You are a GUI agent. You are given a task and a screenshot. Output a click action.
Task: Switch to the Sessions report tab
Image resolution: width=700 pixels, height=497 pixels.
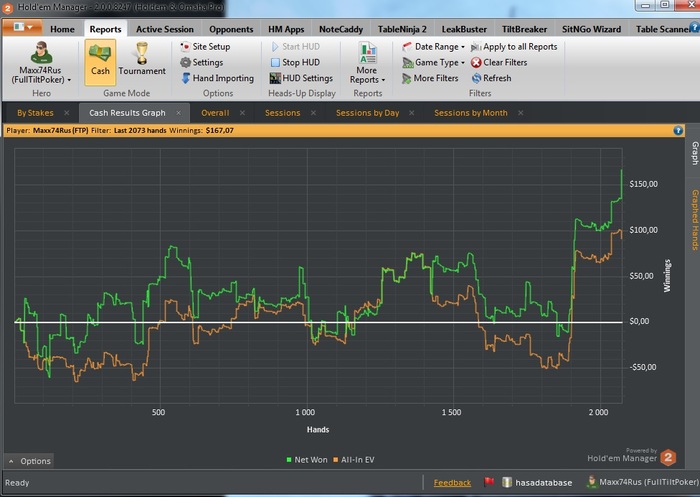[x=282, y=113]
